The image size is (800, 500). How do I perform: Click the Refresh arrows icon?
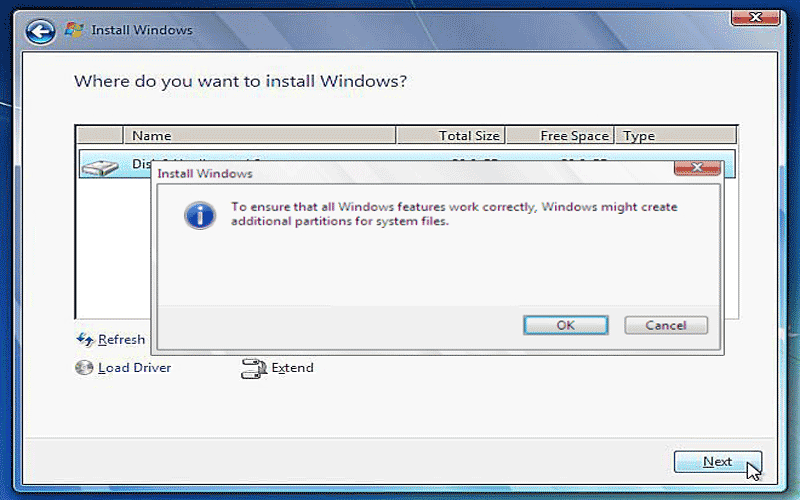point(85,339)
